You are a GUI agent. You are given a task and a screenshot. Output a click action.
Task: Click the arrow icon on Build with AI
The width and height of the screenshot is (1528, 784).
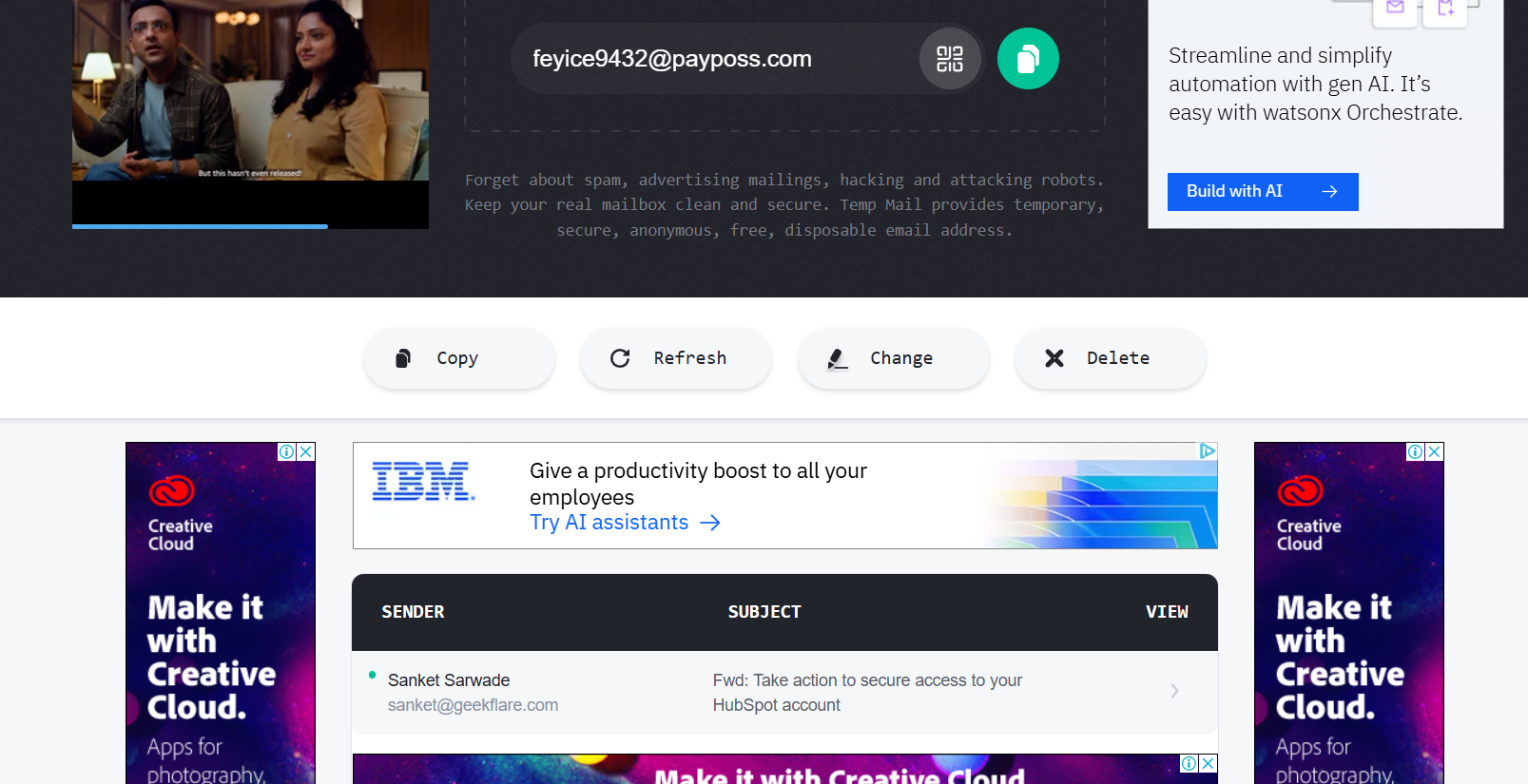[1329, 192]
